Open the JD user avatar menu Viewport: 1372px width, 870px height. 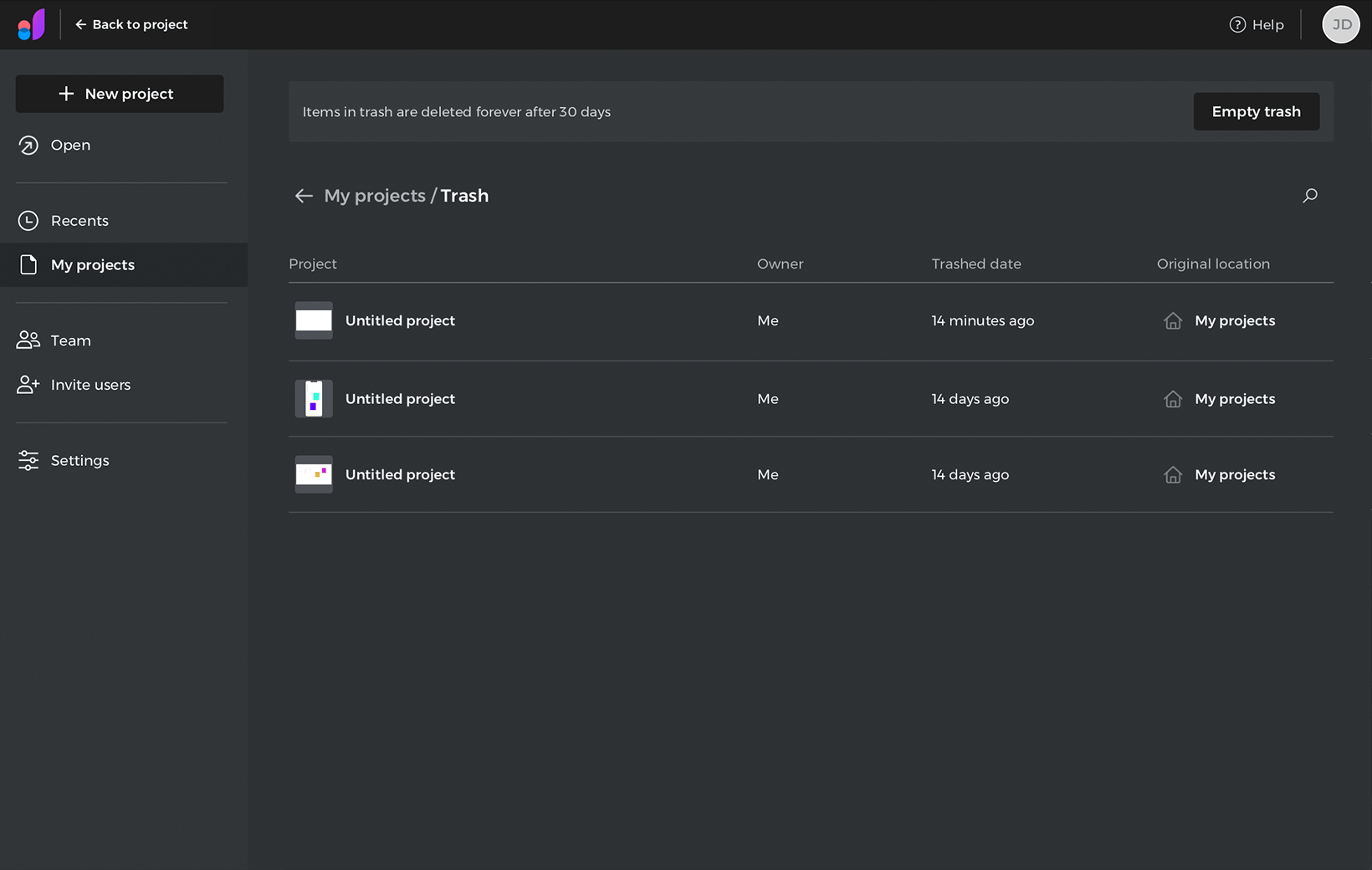pos(1341,24)
